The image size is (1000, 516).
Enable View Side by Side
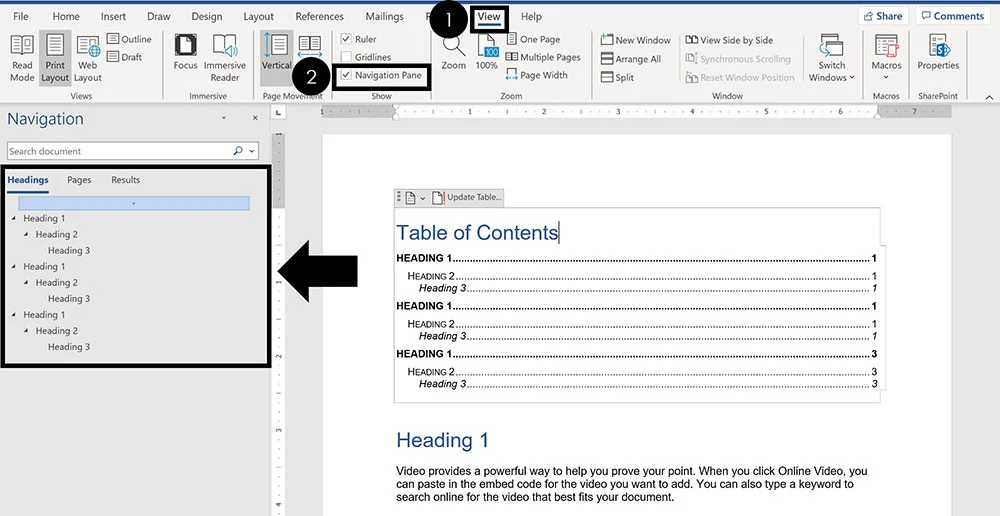click(729, 40)
